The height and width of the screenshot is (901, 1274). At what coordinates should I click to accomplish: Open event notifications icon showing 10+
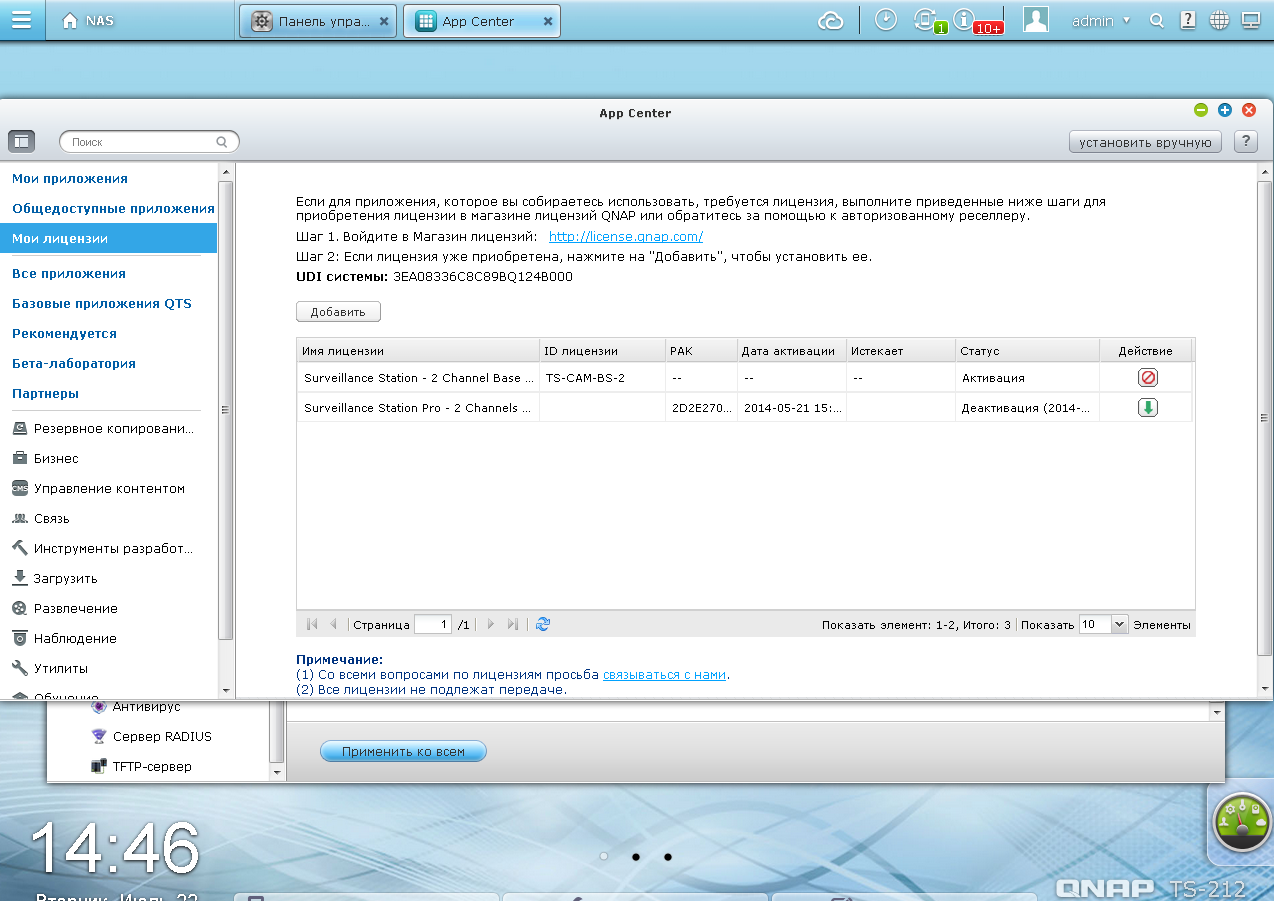coord(976,20)
